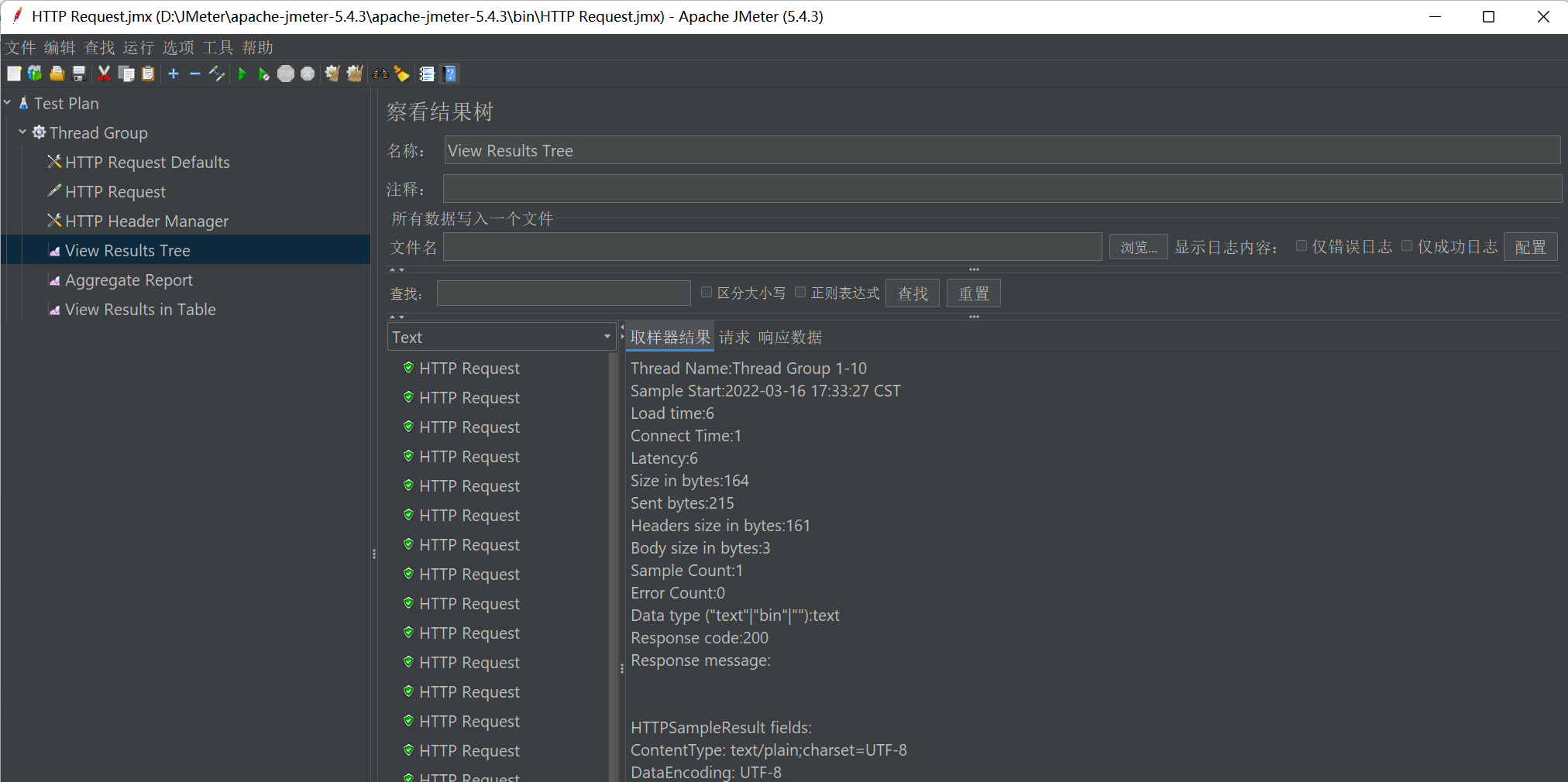Click the Thread Name:Thread Group 1-10 line
Image resolution: width=1568 pixels, height=782 pixels.
pos(748,368)
